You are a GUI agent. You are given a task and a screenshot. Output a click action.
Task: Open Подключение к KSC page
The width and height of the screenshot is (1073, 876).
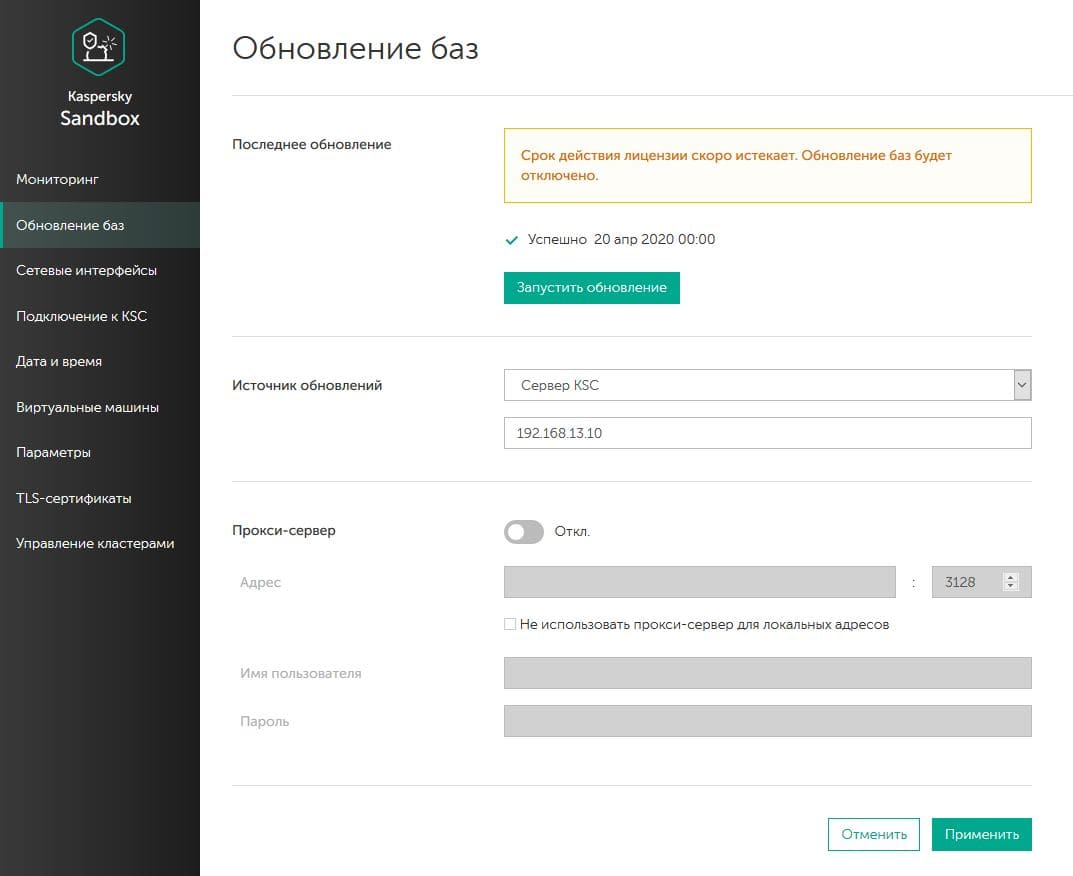tap(81, 316)
